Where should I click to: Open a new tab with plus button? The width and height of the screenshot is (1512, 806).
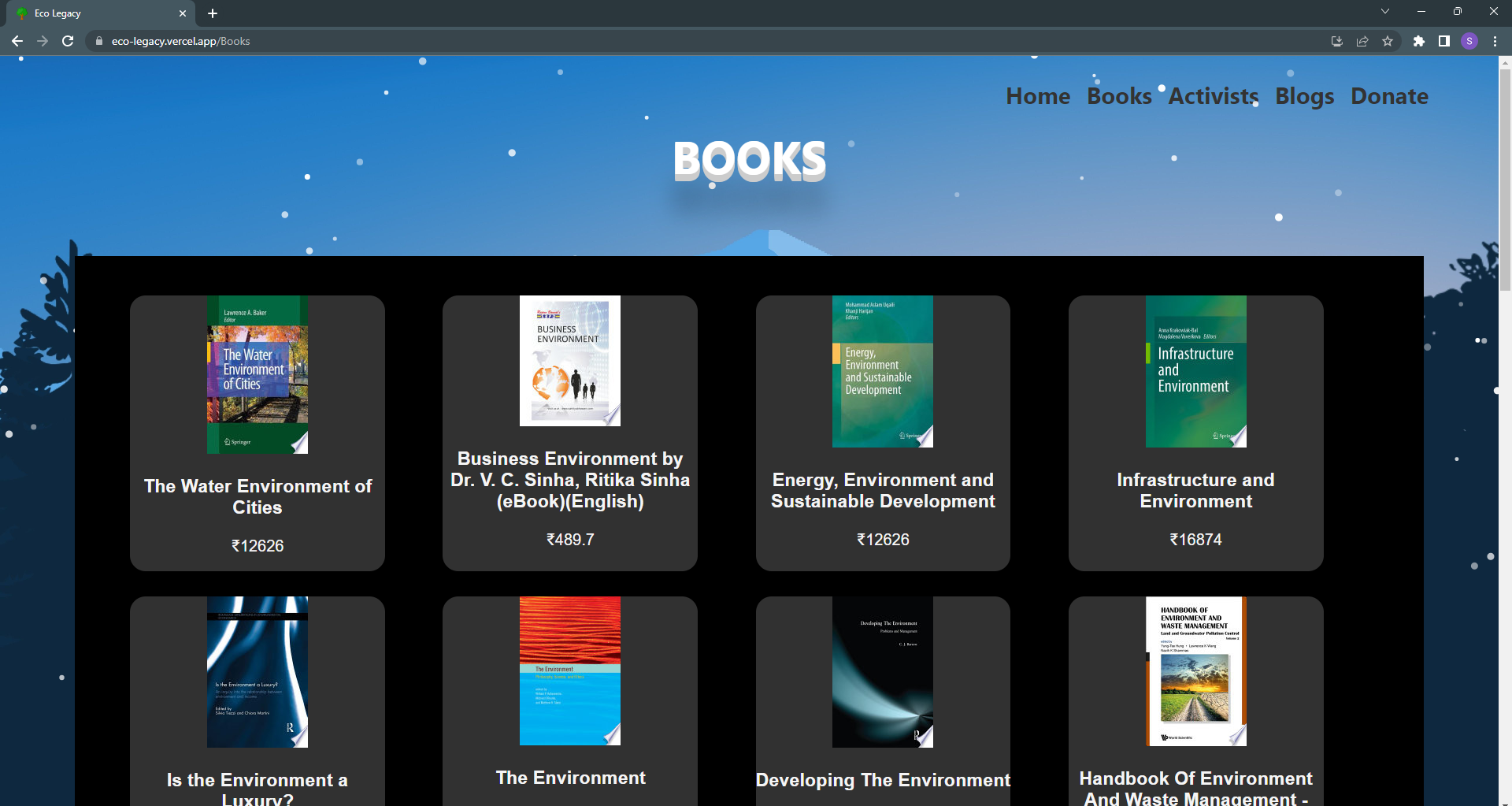coord(213,13)
